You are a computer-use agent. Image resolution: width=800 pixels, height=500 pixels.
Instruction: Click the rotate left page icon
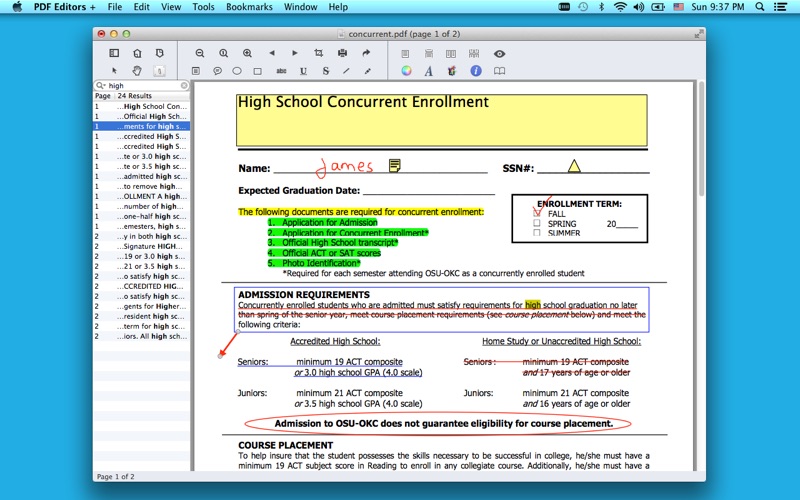[137, 53]
